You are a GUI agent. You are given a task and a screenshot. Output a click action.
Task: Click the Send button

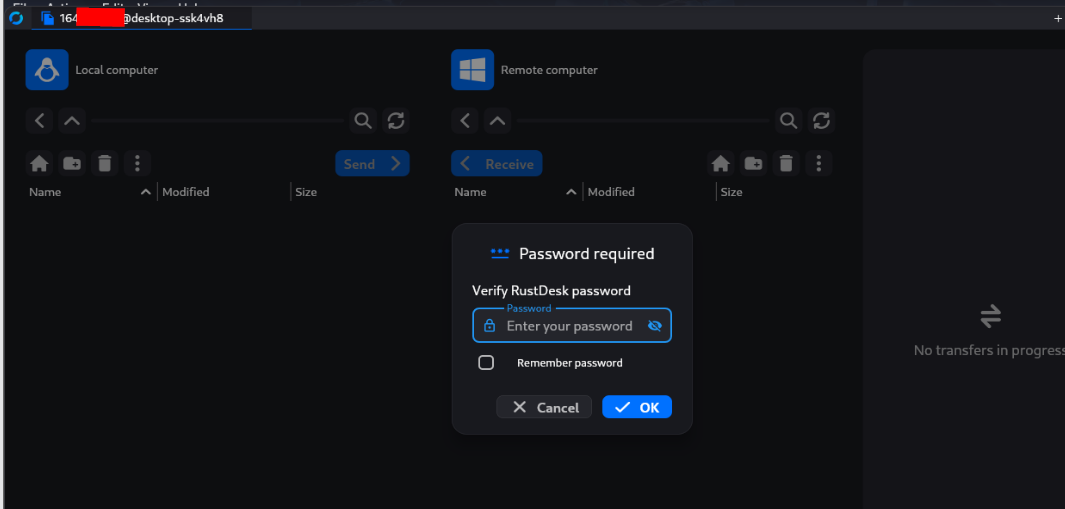pos(372,164)
